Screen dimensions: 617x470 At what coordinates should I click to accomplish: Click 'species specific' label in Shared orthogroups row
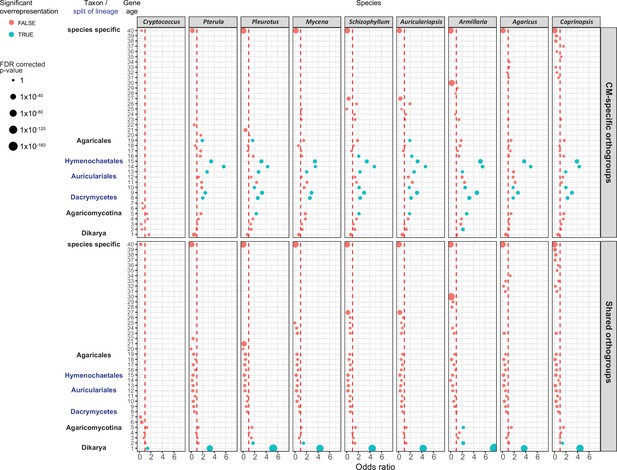tap(94, 244)
